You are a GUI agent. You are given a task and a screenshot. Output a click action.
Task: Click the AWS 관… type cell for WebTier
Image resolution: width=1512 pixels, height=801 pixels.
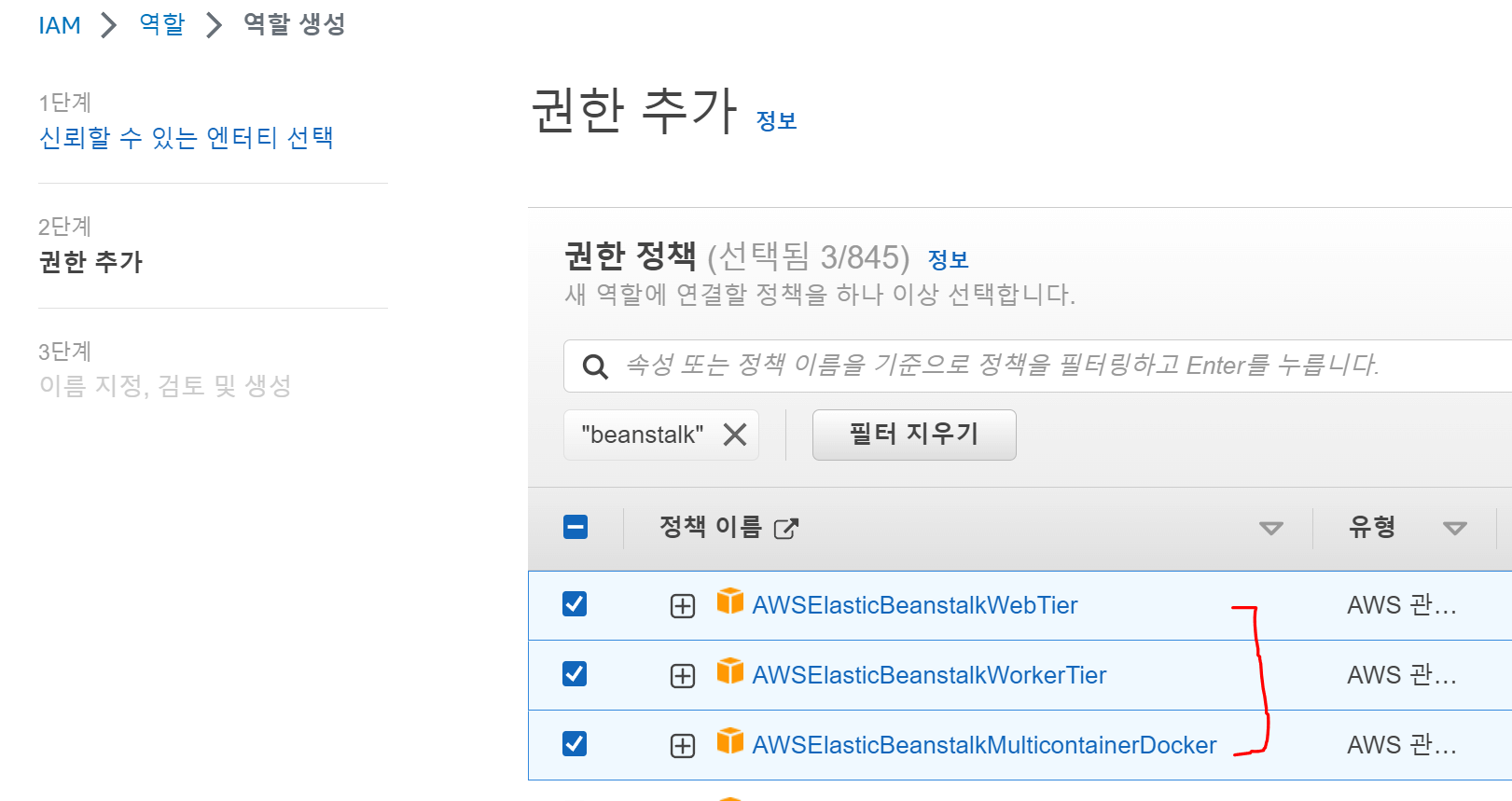pyautogui.click(x=1402, y=605)
